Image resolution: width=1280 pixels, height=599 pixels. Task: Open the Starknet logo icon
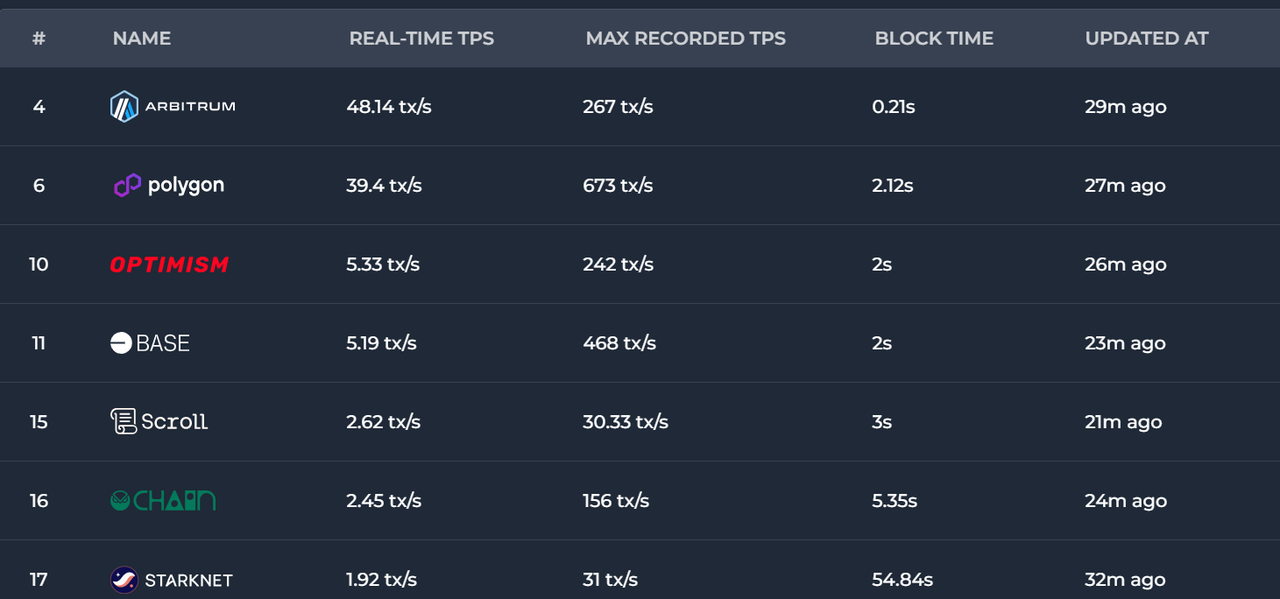tap(124, 580)
